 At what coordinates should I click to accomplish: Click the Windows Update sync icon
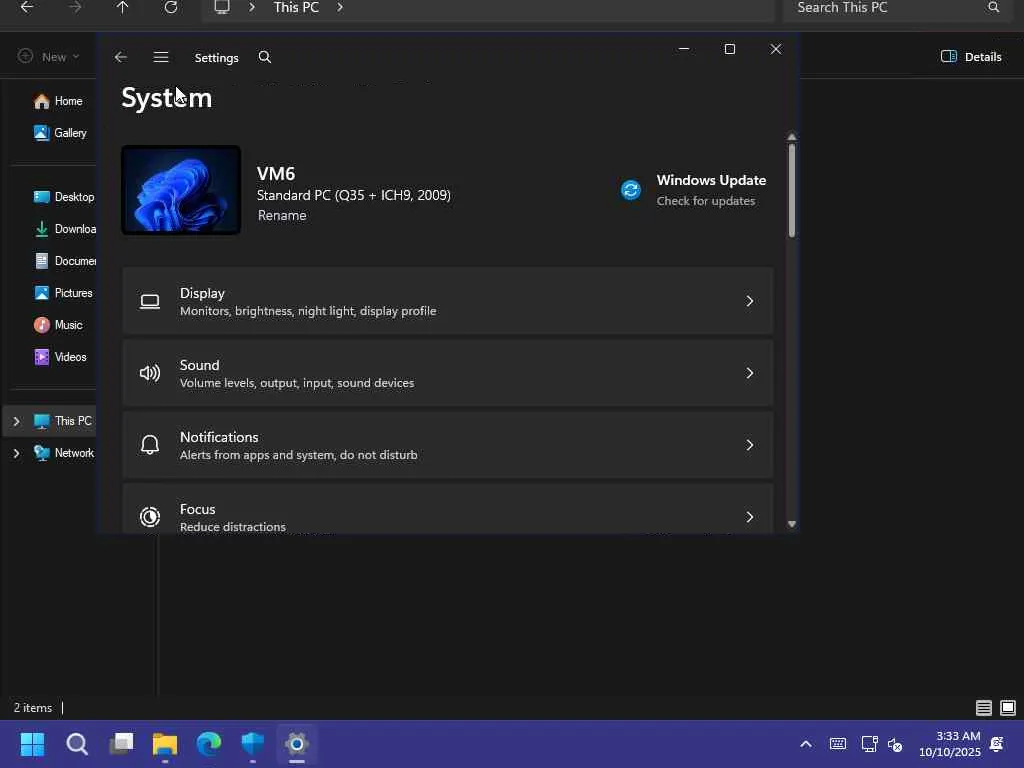click(x=631, y=190)
